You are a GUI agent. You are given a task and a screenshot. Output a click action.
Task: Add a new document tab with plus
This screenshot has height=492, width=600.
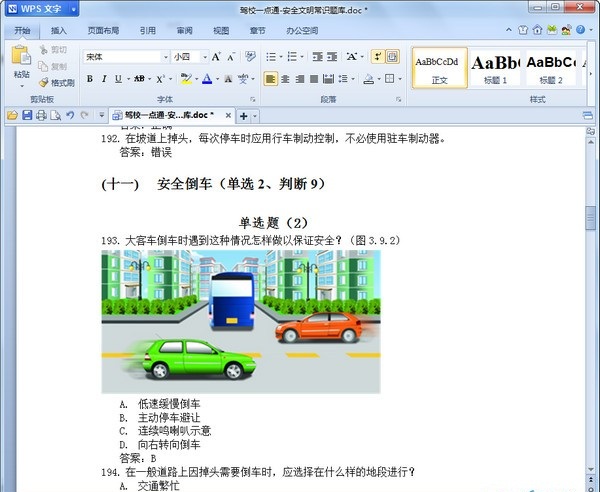tap(243, 116)
